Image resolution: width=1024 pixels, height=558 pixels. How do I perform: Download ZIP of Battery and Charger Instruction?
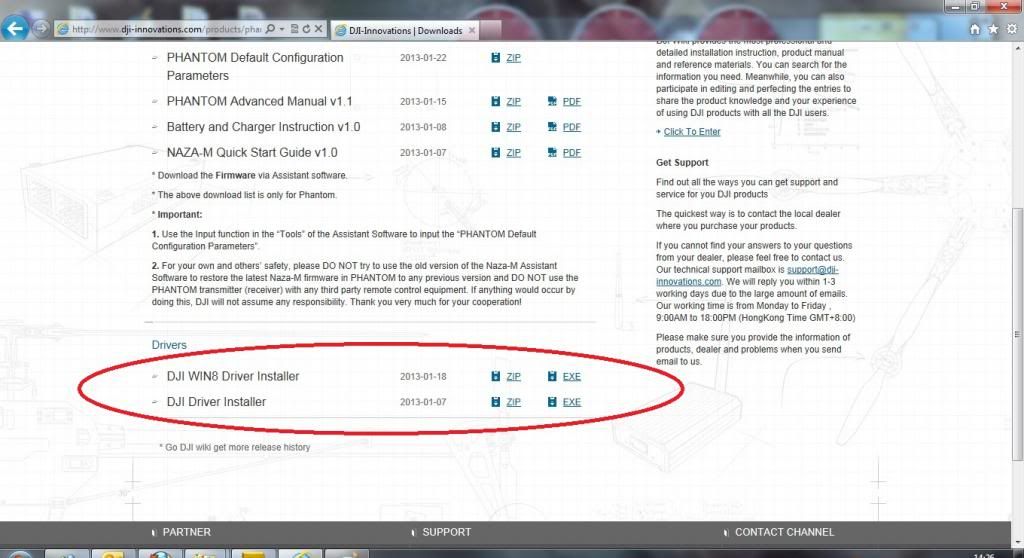pos(513,127)
